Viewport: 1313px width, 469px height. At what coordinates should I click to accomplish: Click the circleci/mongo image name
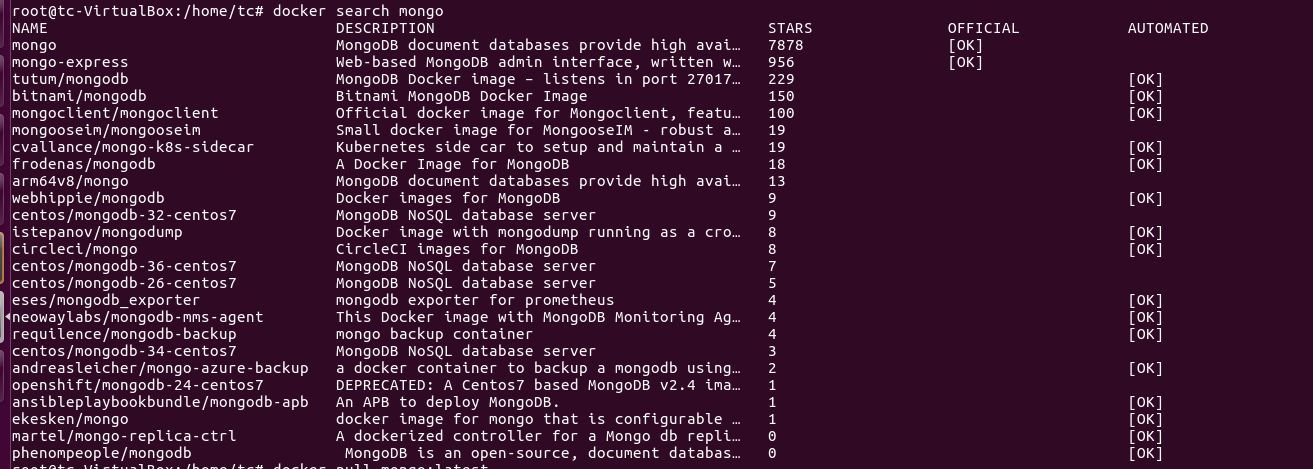[75, 249]
